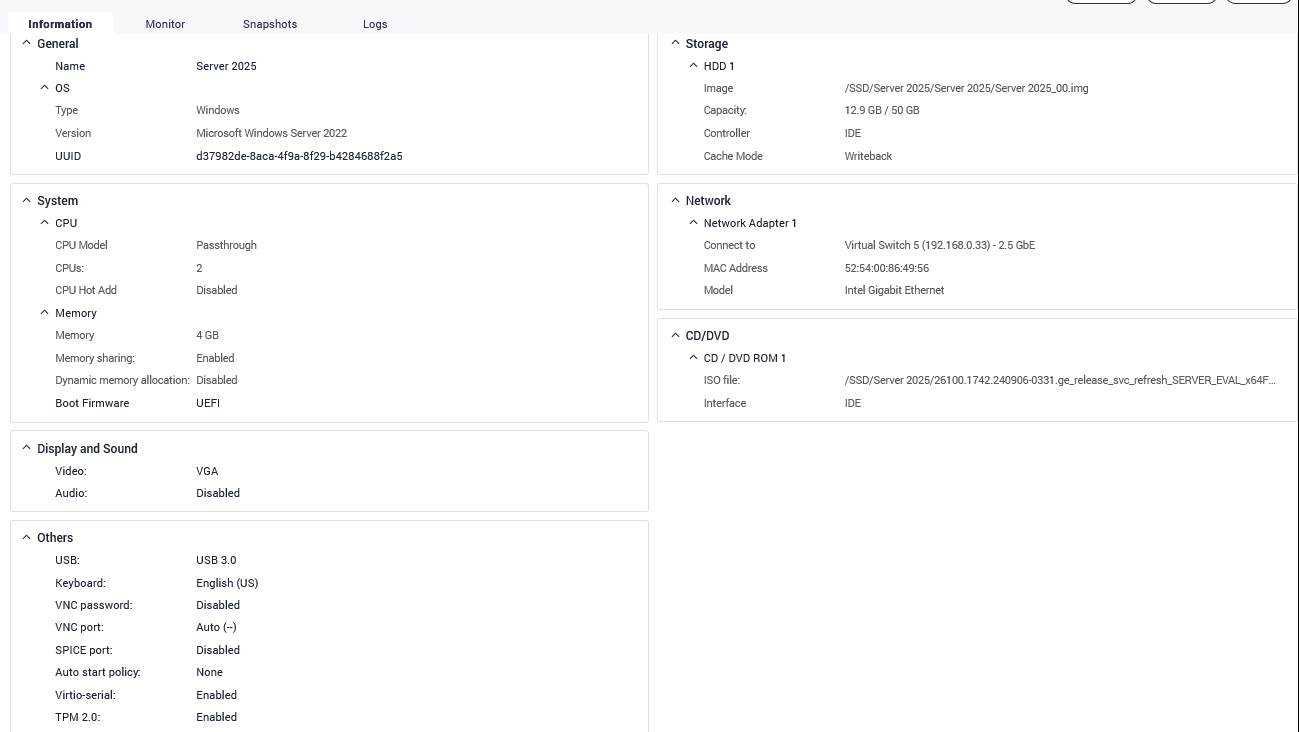Go to the Logs tab
The height and width of the screenshot is (732, 1299).
pos(375,24)
